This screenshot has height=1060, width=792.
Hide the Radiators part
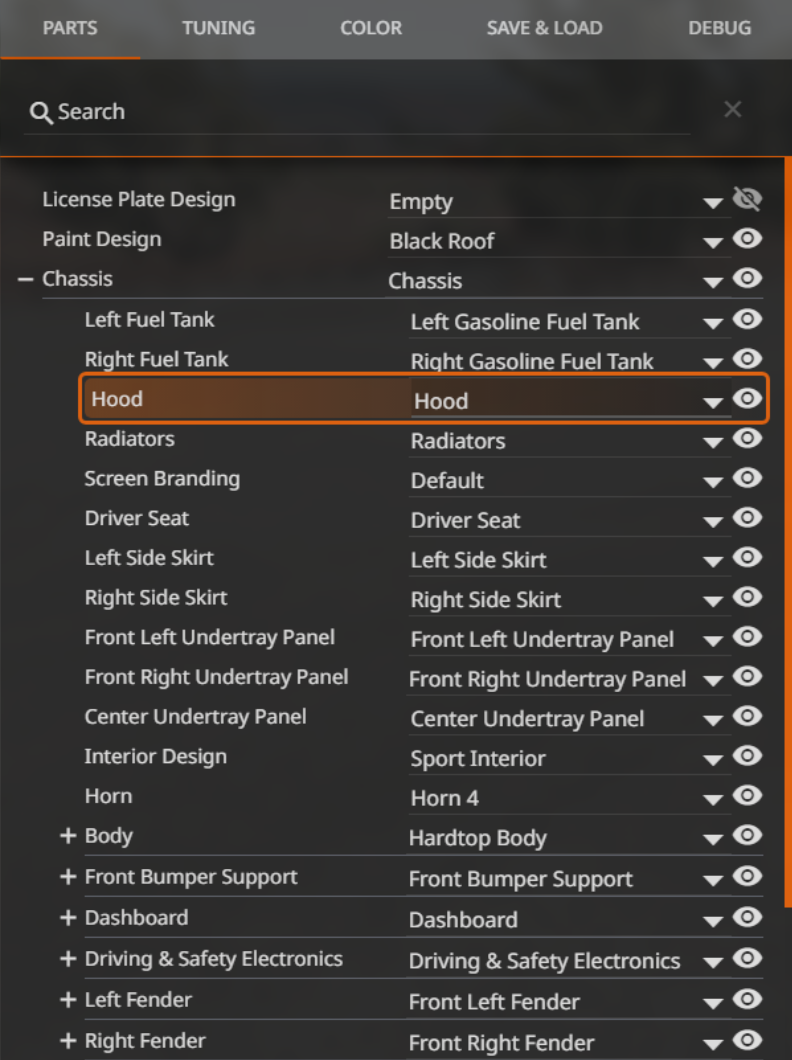(747, 439)
